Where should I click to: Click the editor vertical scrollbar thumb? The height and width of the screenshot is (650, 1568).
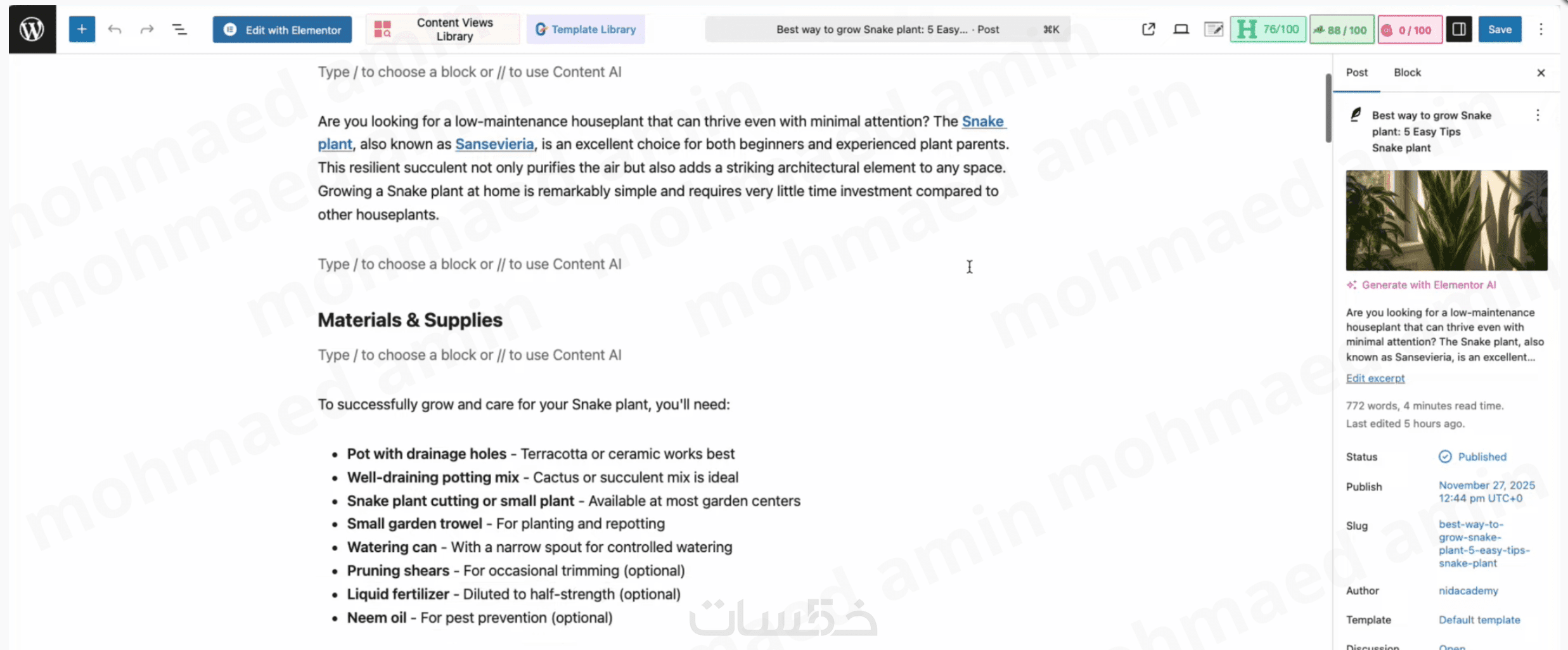tap(1328, 109)
